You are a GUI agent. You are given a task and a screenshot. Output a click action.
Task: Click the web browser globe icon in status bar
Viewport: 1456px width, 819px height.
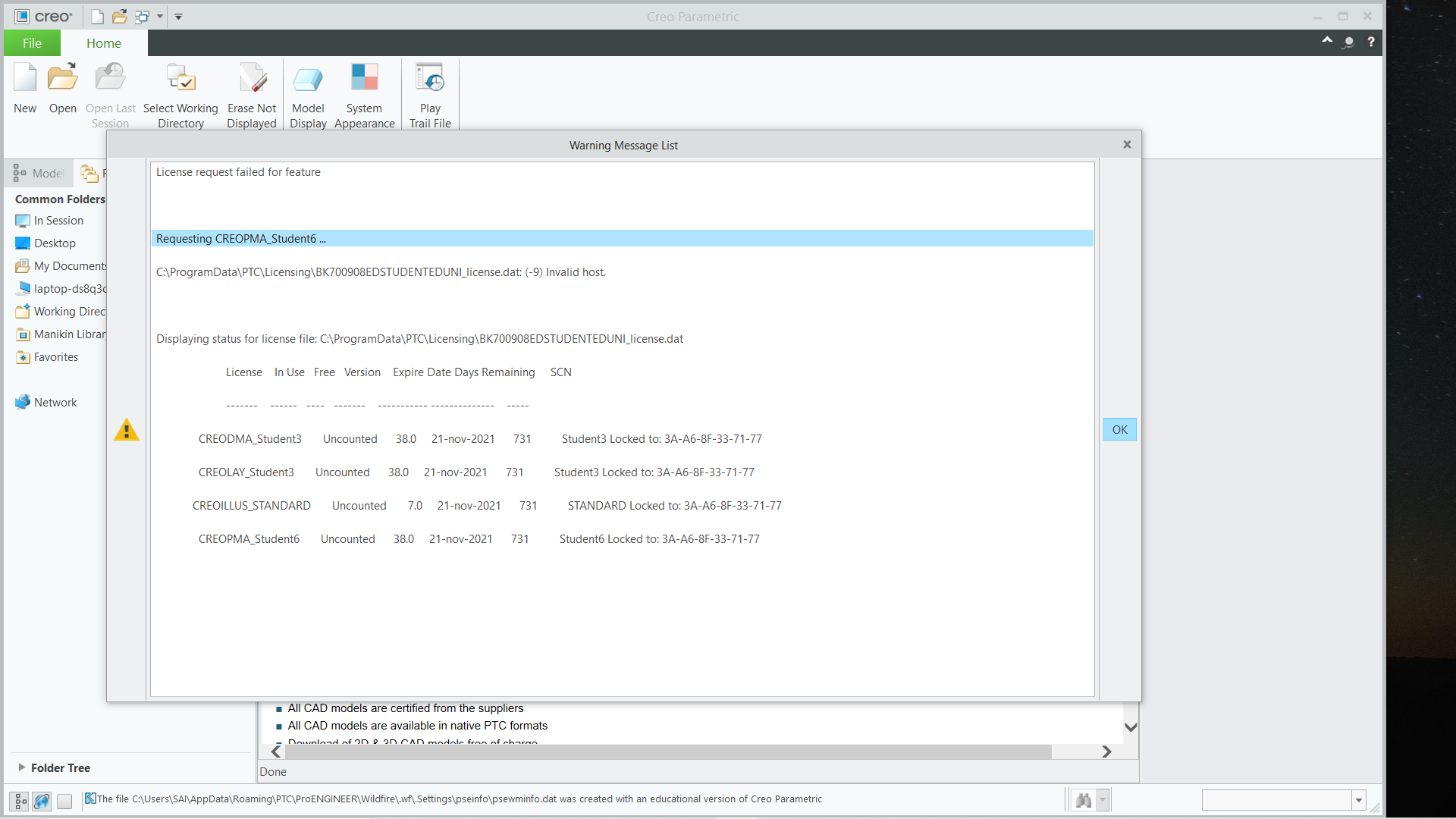click(x=41, y=800)
